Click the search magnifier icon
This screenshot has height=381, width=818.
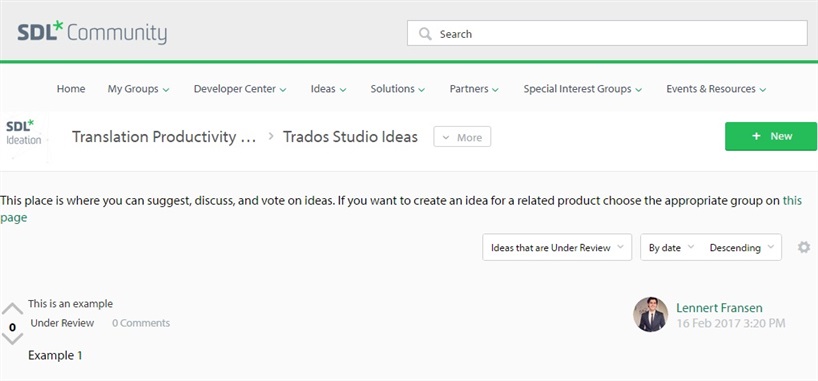425,34
